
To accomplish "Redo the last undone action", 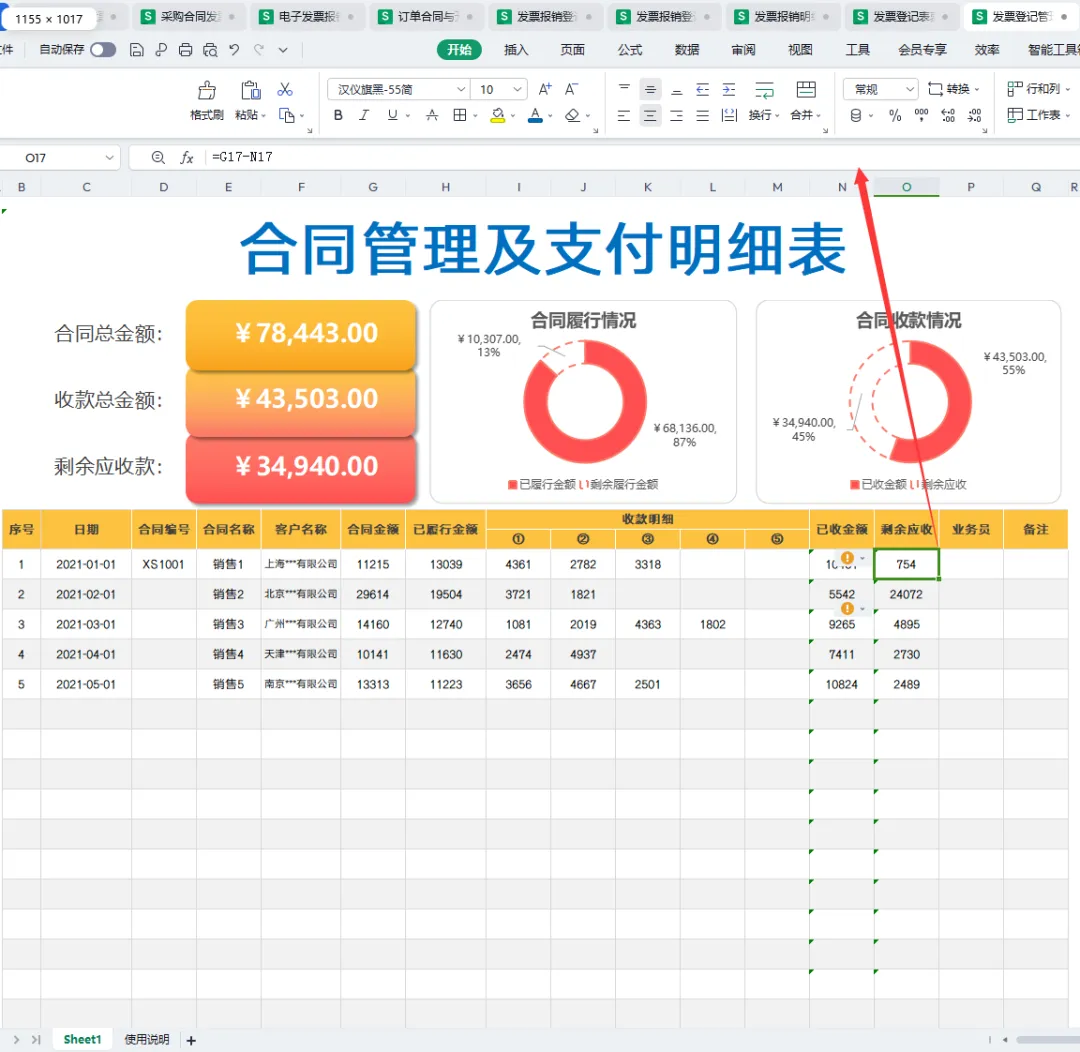I will pyautogui.click(x=259, y=50).
